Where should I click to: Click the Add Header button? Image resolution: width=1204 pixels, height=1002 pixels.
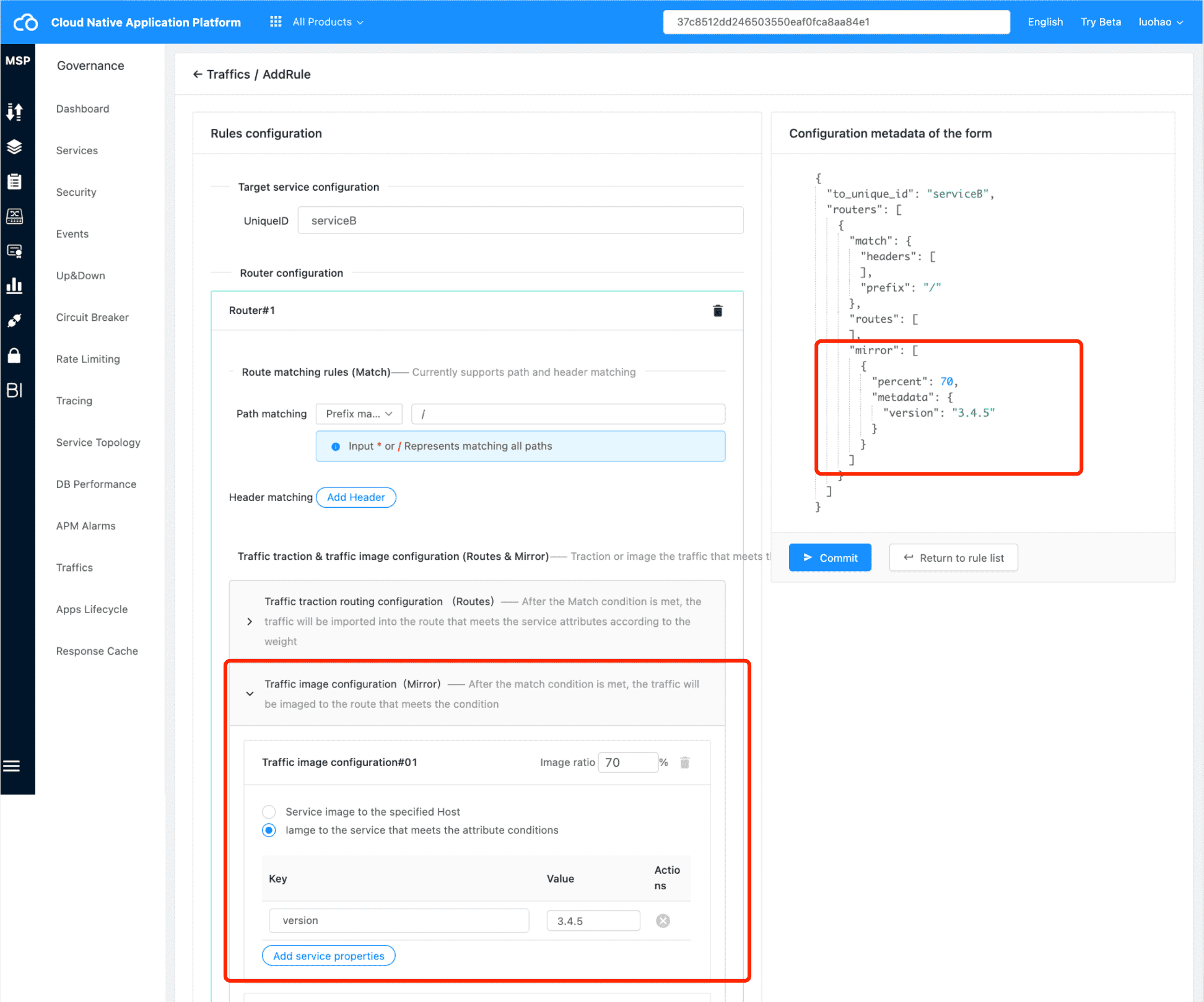click(x=356, y=497)
